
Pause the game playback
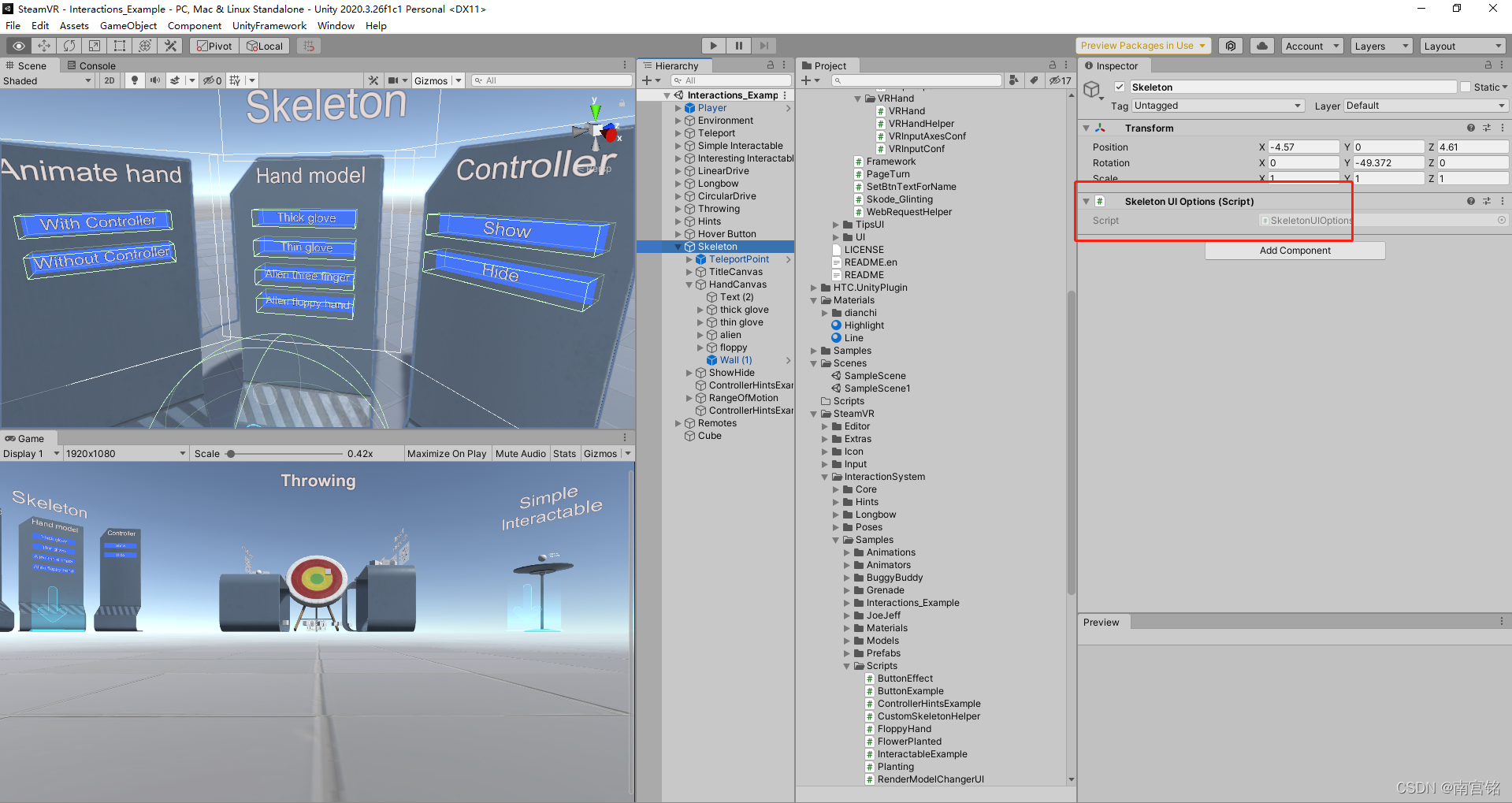[x=738, y=46]
